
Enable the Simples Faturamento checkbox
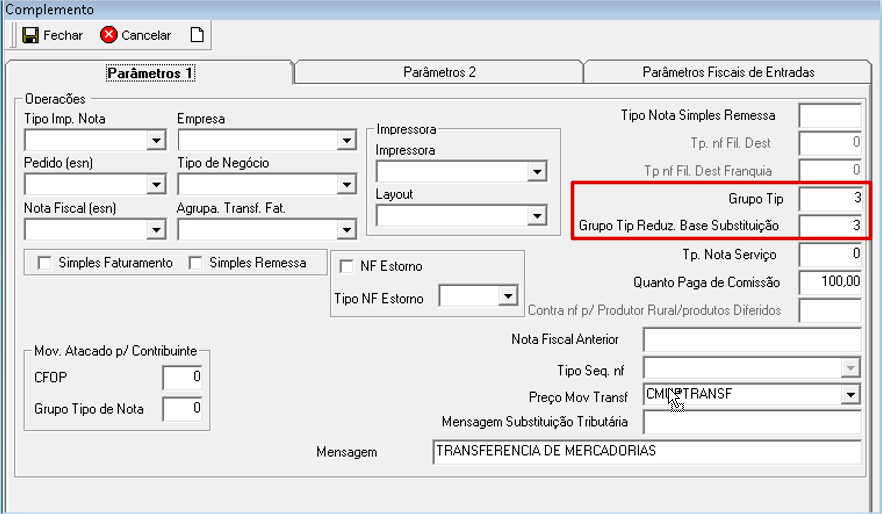click(x=44, y=263)
